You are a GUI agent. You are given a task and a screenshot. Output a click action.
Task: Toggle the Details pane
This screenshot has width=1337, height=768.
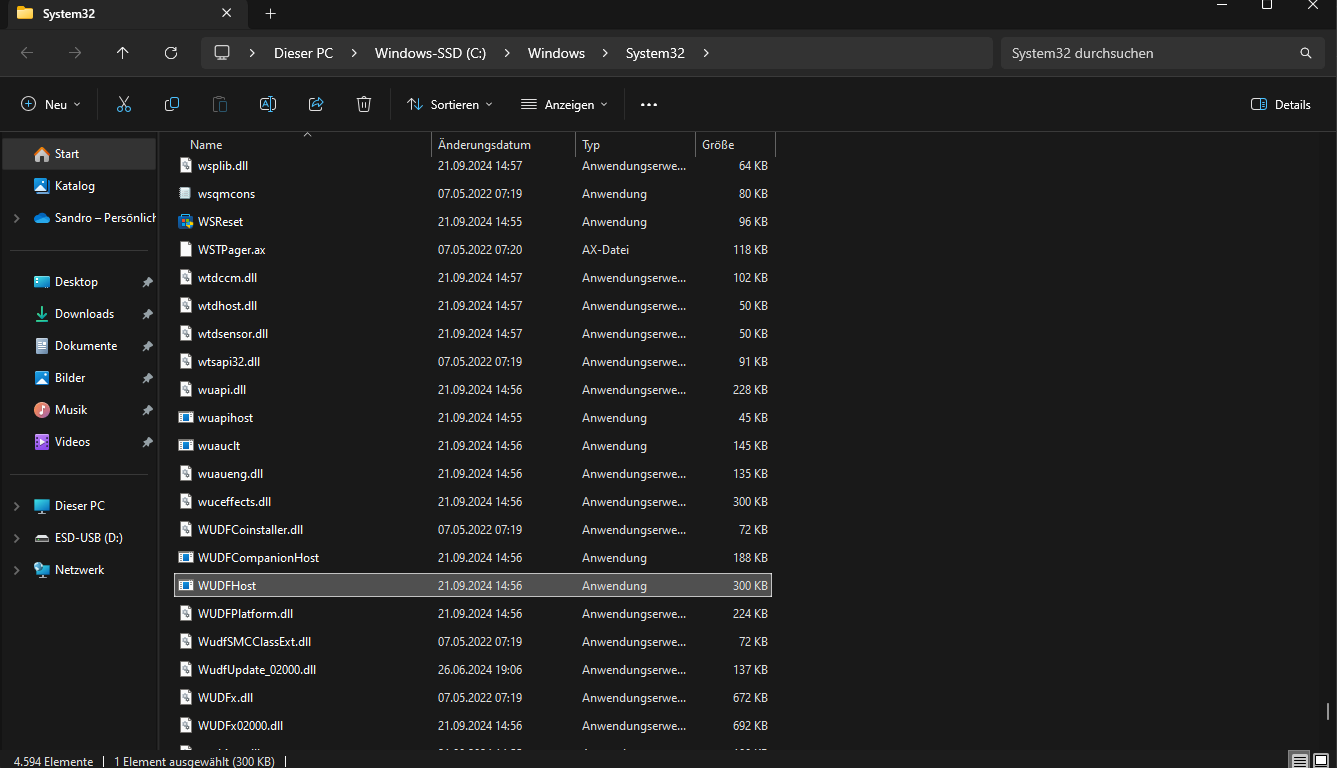[1281, 104]
